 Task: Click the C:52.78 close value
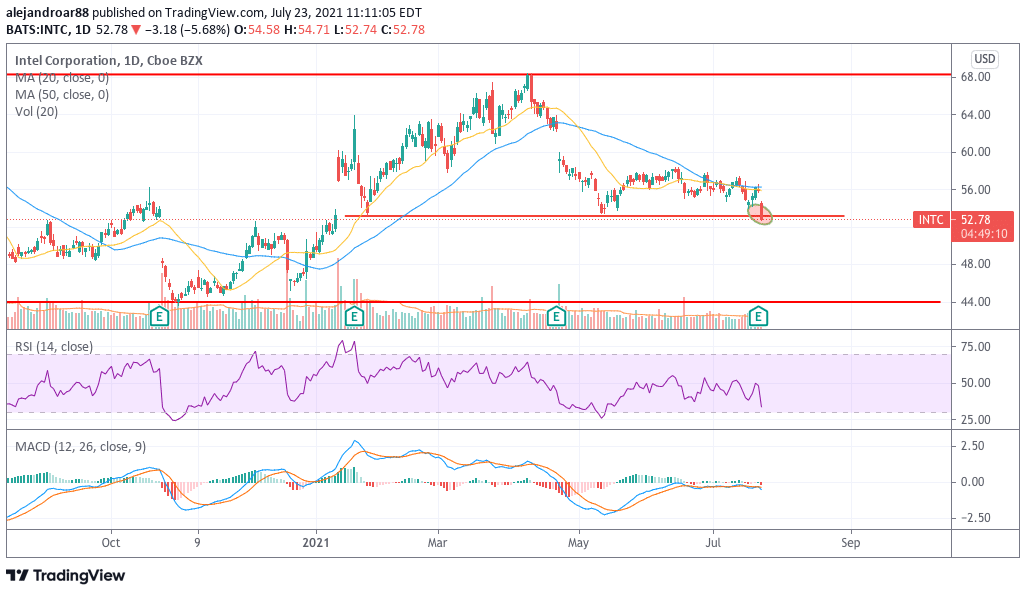pyautogui.click(x=403, y=29)
